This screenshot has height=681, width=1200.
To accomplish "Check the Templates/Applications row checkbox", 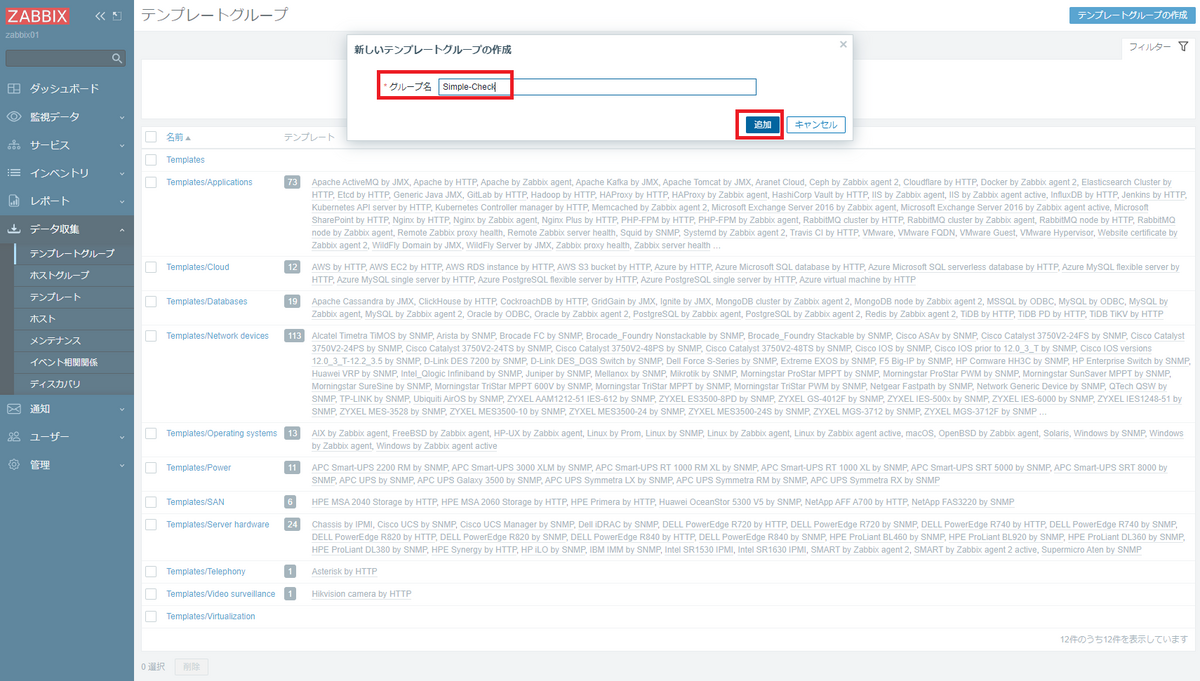I will point(151,183).
